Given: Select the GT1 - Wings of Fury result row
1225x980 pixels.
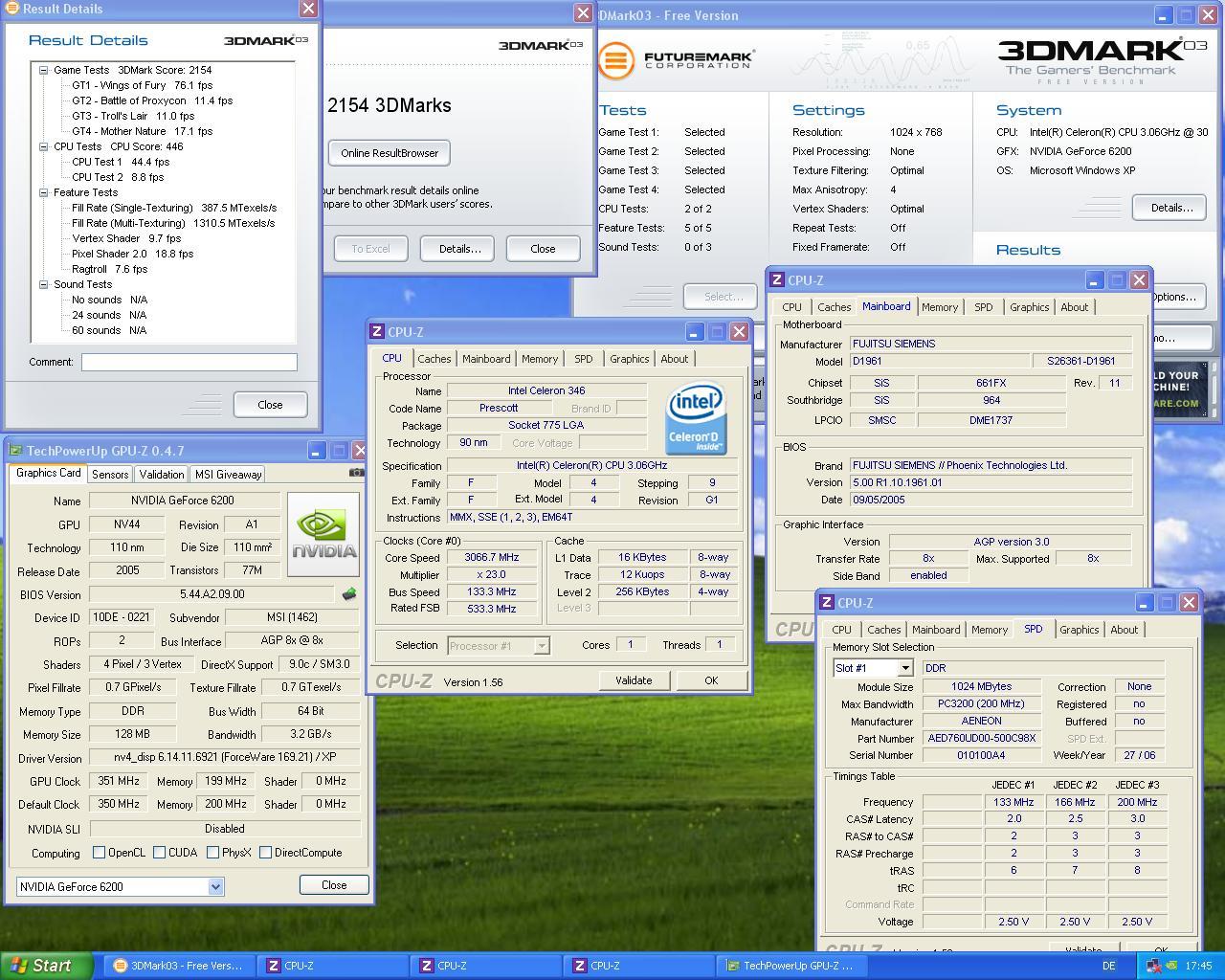Looking at the screenshot, I should 143,85.
